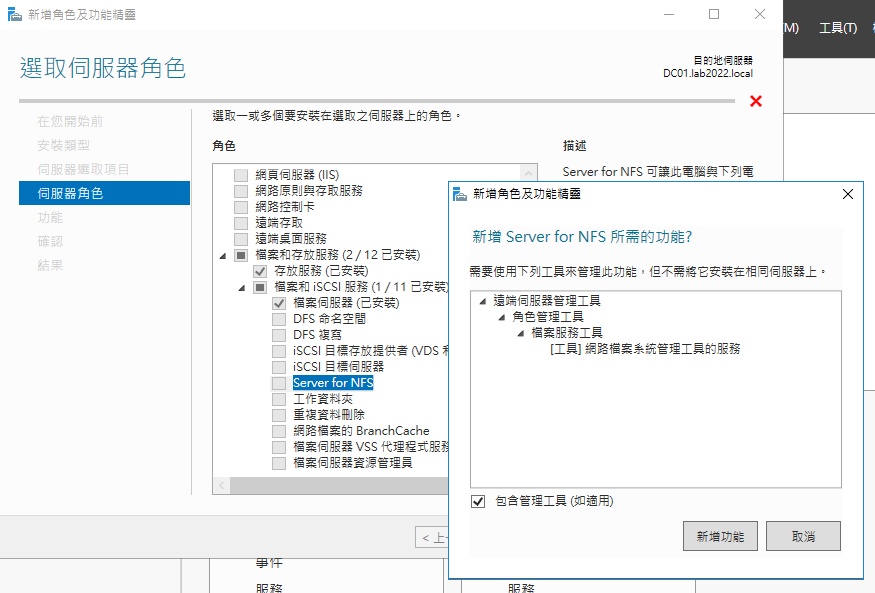The width and height of the screenshot is (875, 593).
Task: Check the 網頁伺服器 (IIS) role
Action: click(241, 175)
